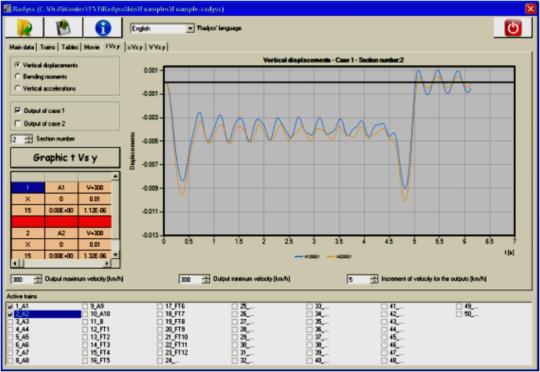
Task: Check the 9_A9 train checkbox
Action: 85,306
